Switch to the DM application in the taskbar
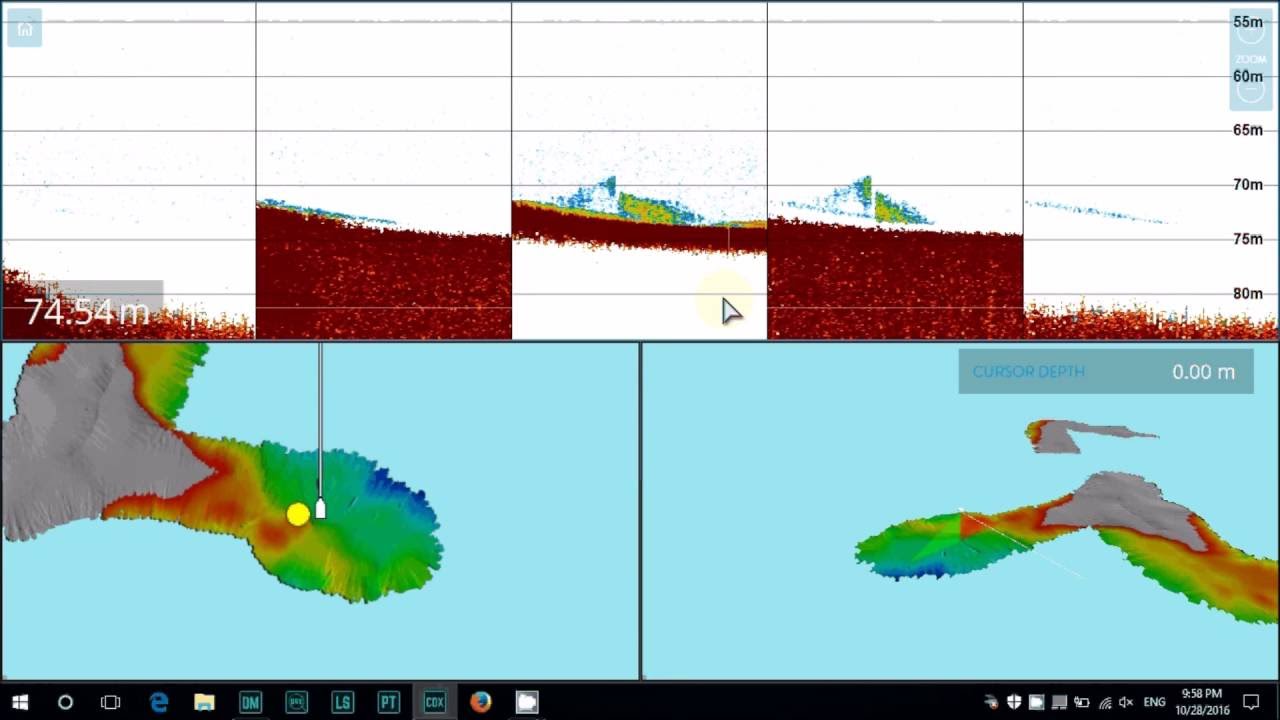This screenshot has width=1280, height=720. click(x=251, y=702)
